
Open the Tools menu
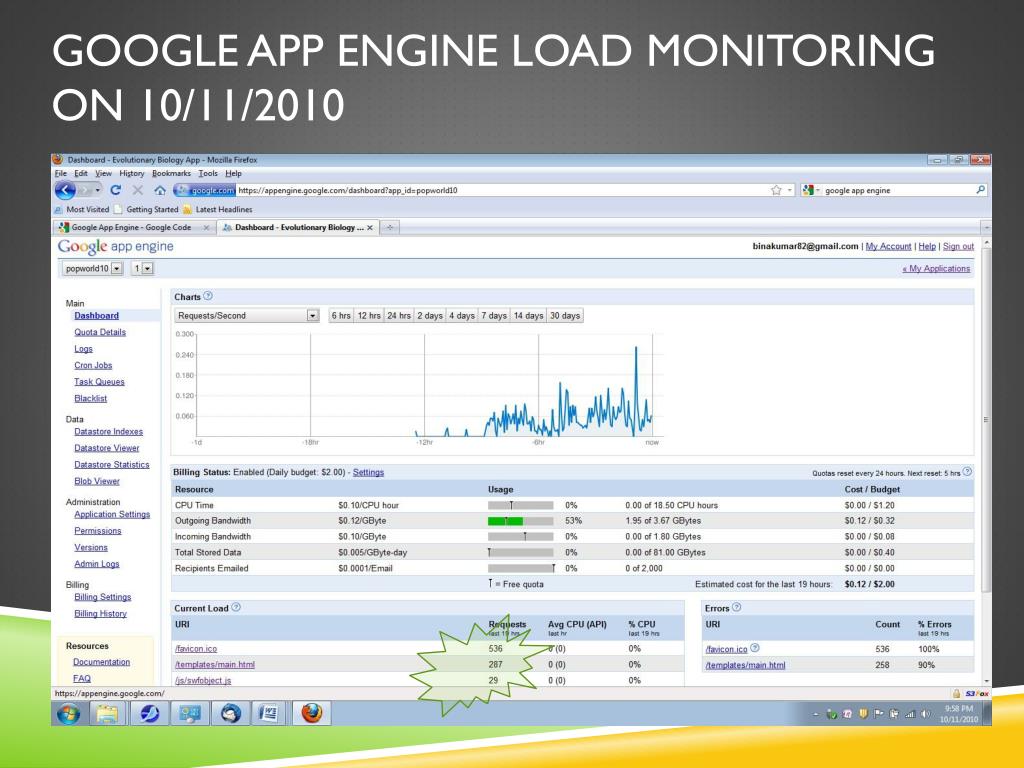tap(208, 174)
